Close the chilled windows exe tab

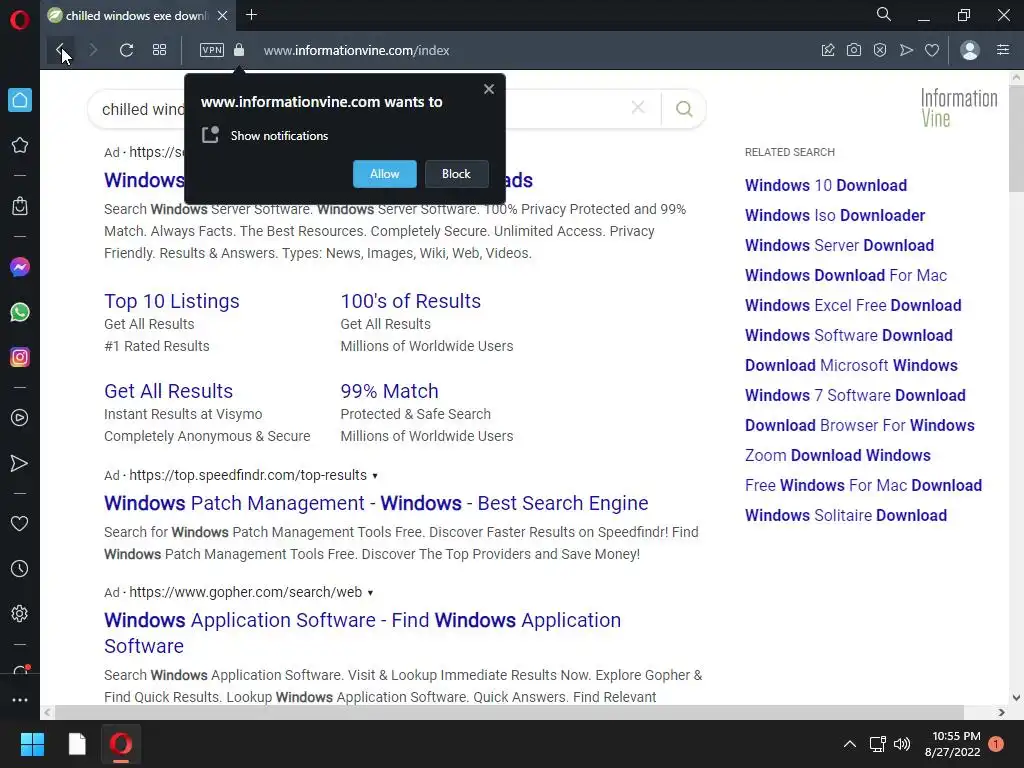[222, 16]
